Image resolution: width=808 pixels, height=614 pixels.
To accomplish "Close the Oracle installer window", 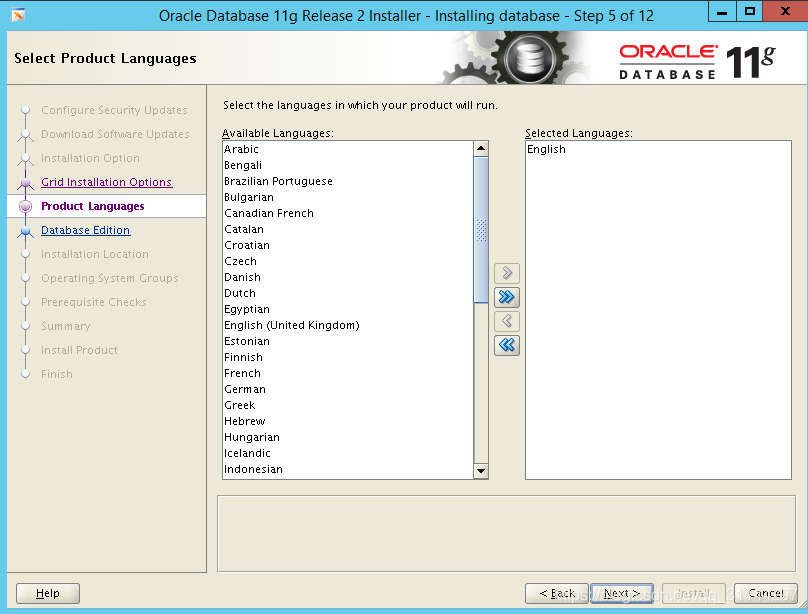I will (785, 11).
